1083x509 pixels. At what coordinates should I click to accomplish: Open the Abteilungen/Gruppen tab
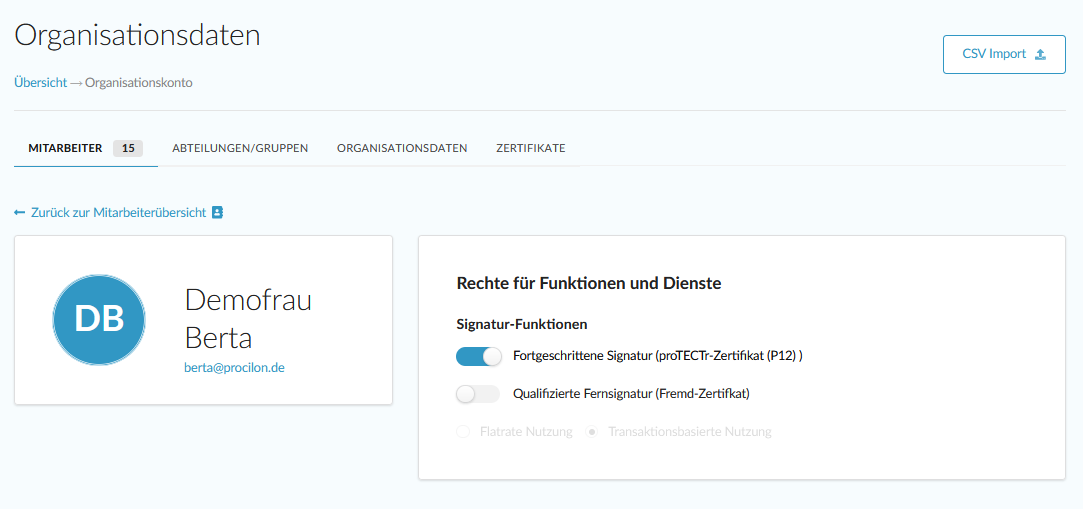(x=240, y=148)
